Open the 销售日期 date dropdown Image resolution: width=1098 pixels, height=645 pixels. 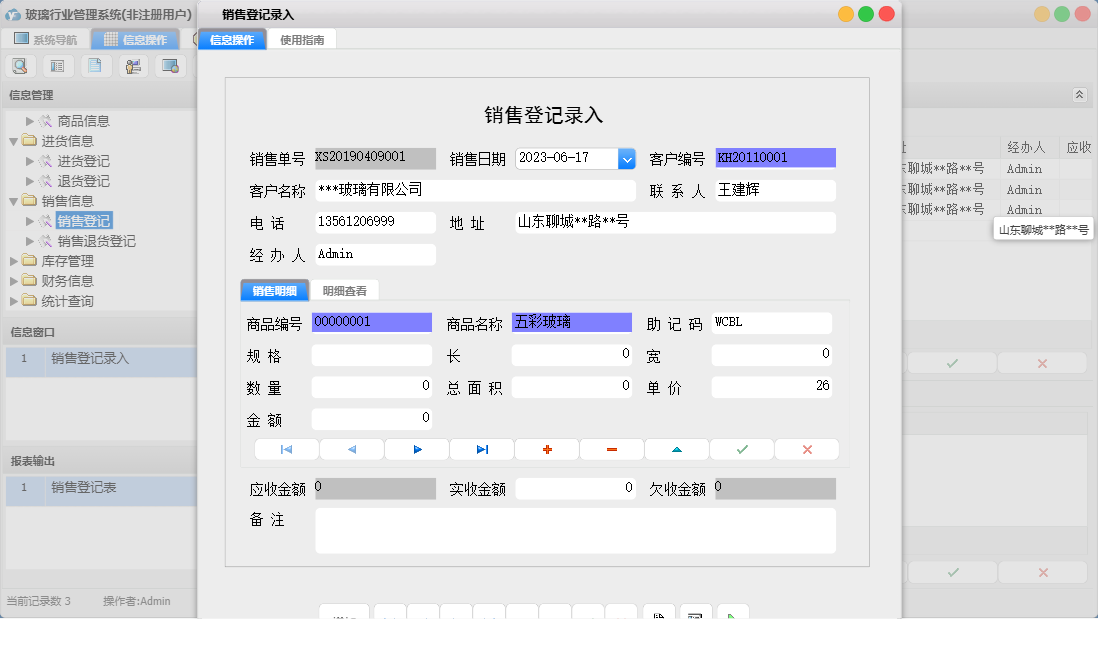coord(625,158)
